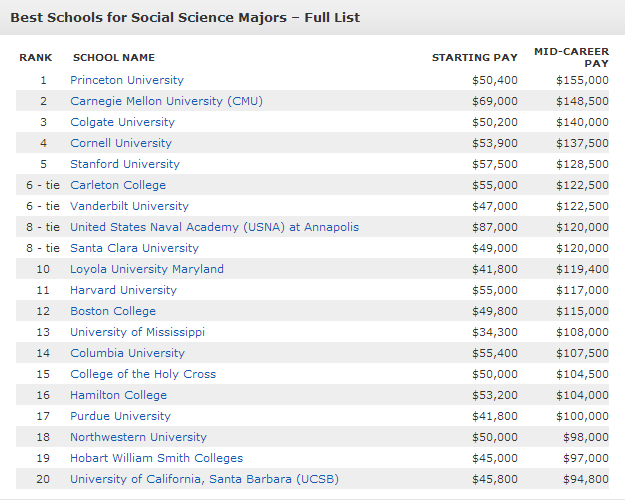This screenshot has height=501, width=625.
Task: Select the Cornell University link
Action: point(121,143)
